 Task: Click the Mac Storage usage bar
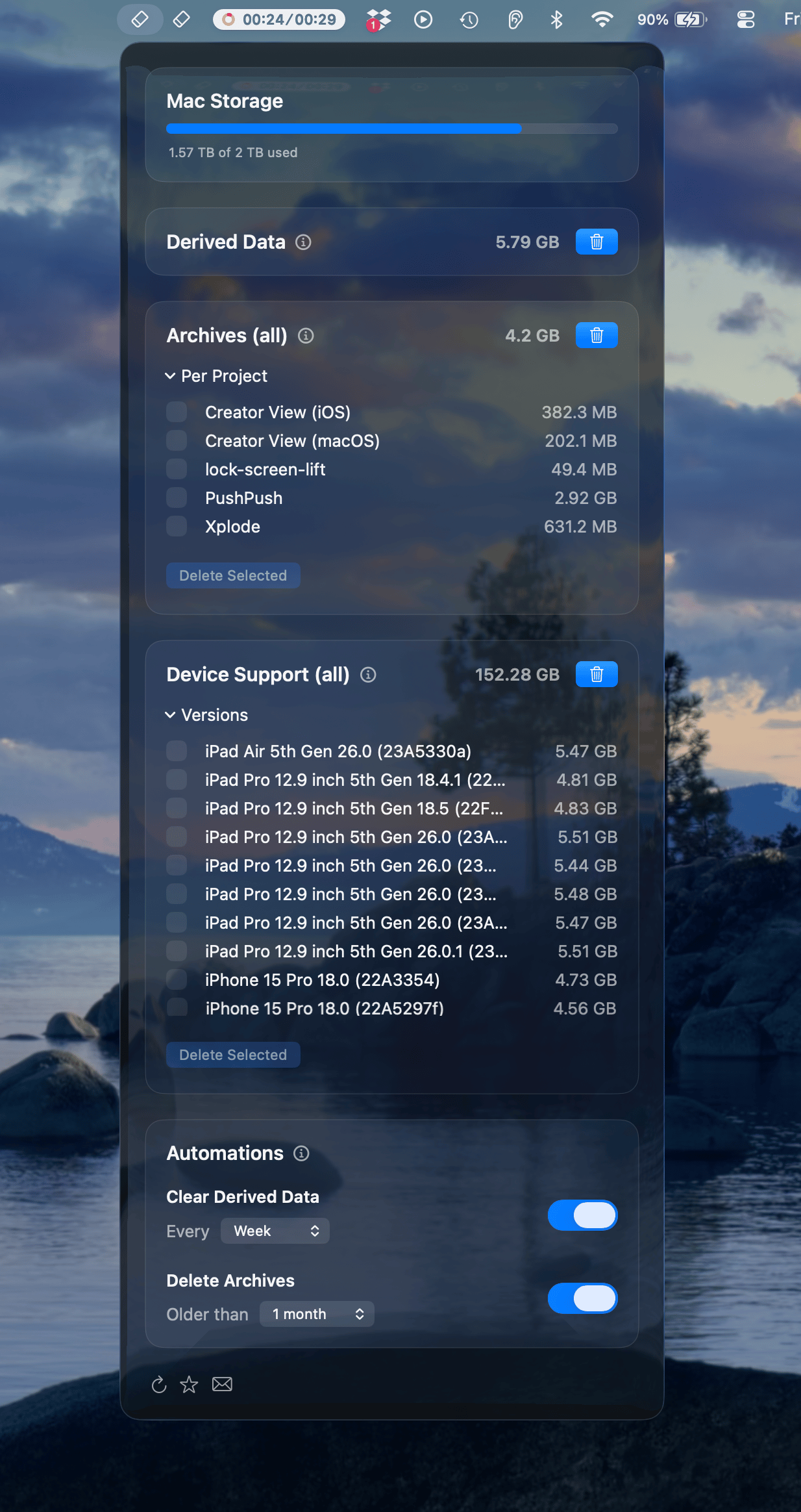pyautogui.click(x=391, y=129)
